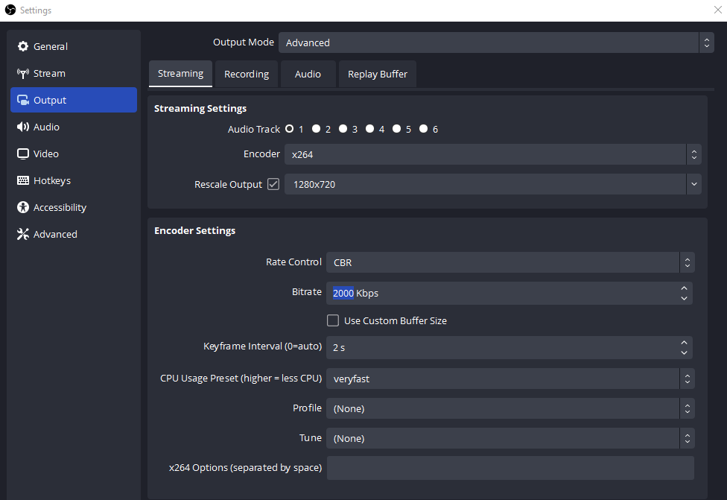Click the Stream antenna icon in sidebar

tap(23, 73)
